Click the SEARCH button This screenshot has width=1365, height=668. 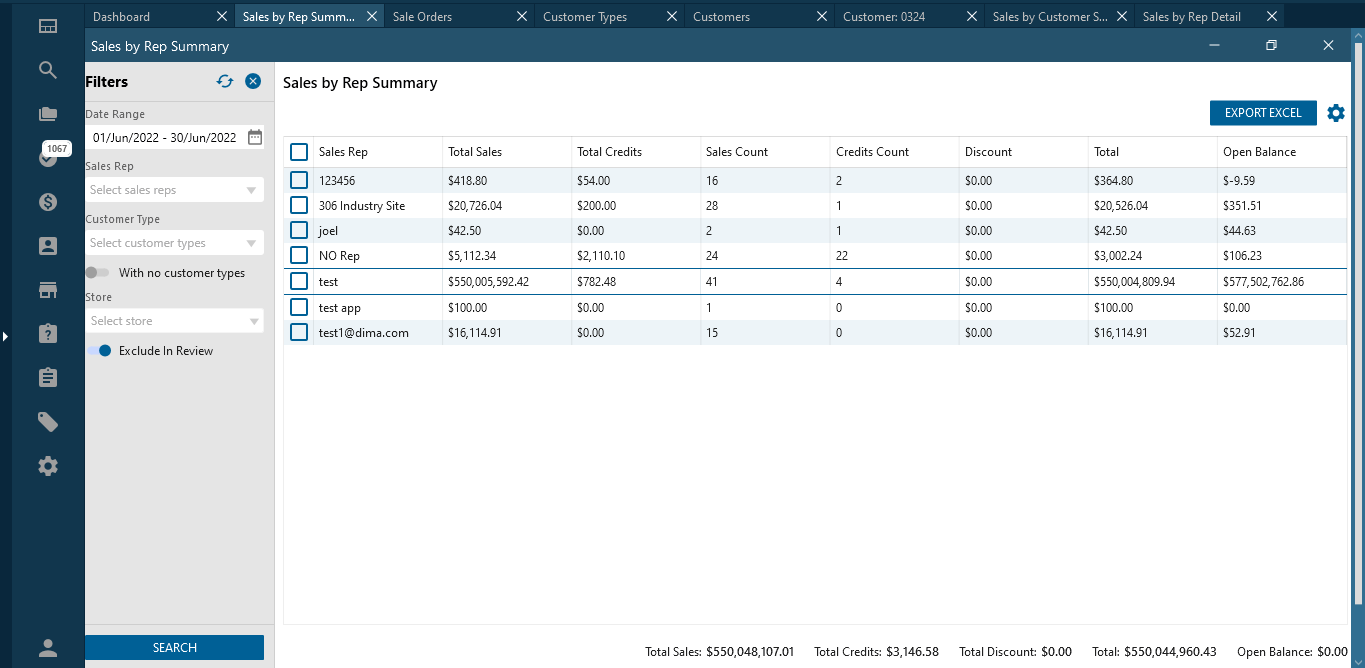pyautogui.click(x=175, y=648)
